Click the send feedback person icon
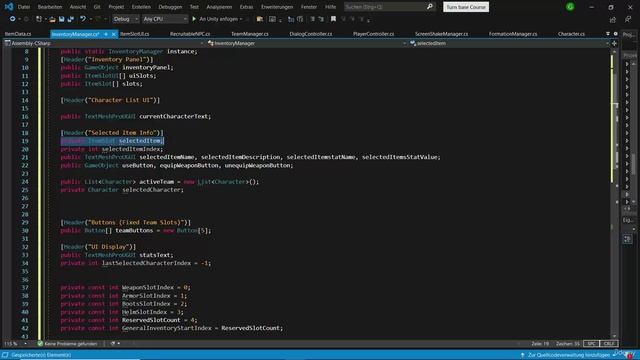640x360 pixels. click(x=628, y=19)
